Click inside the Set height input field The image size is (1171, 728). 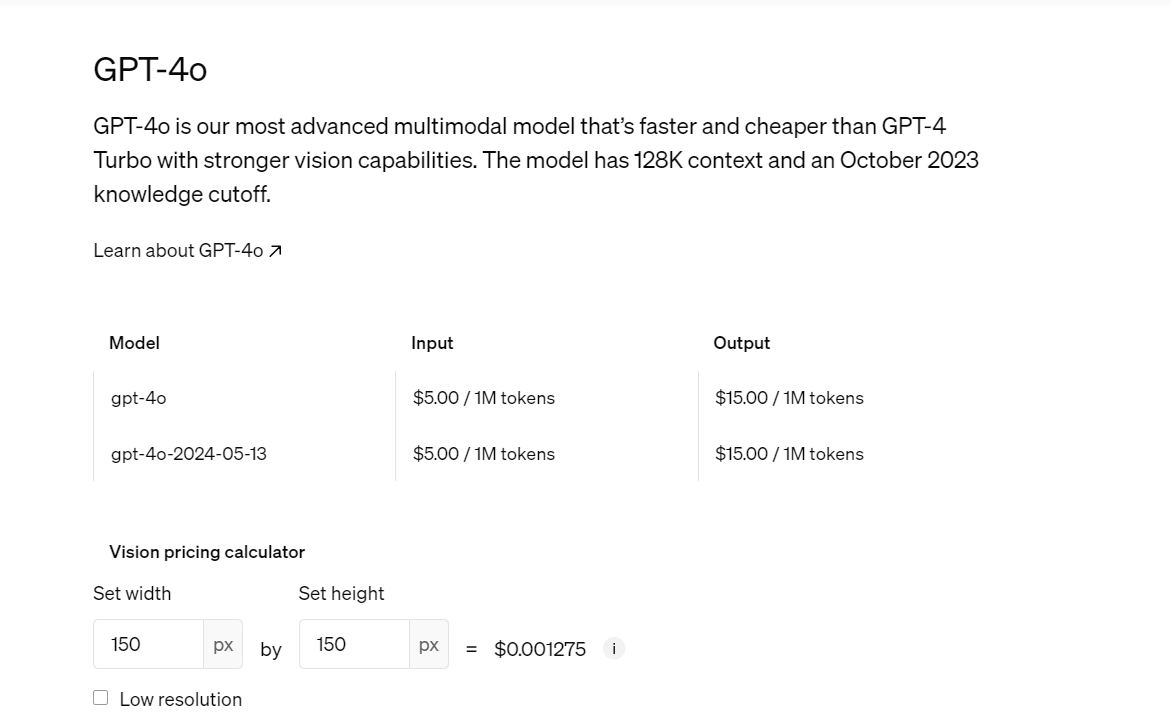(356, 644)
